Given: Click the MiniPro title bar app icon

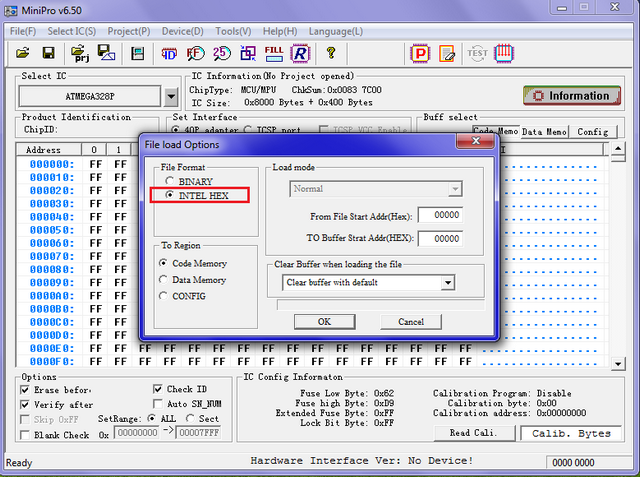Looking at the screenshot, I should pyautogui.click(x=11, y=11).
